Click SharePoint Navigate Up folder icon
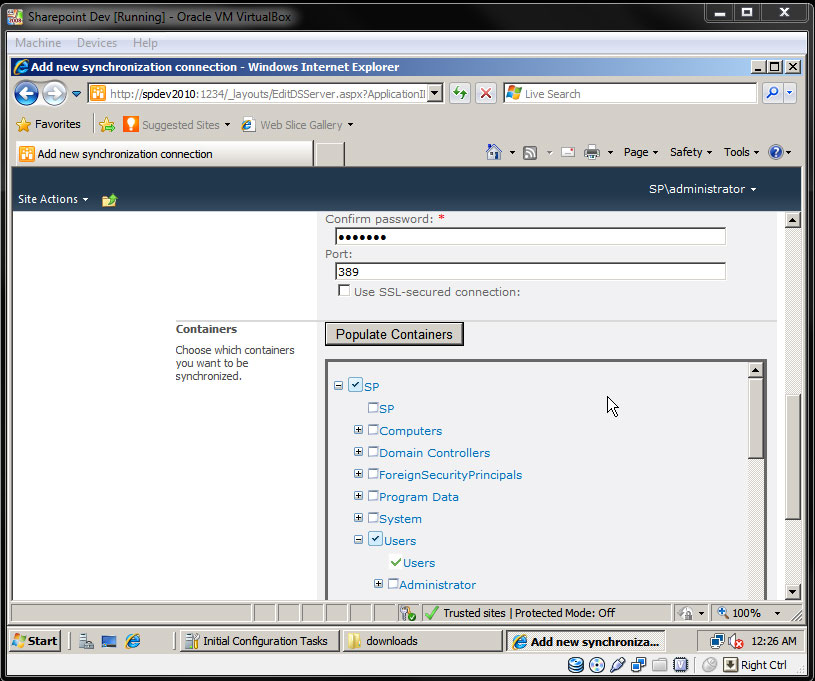The width and height of the screenshot is (815, 681). point(109,200)
